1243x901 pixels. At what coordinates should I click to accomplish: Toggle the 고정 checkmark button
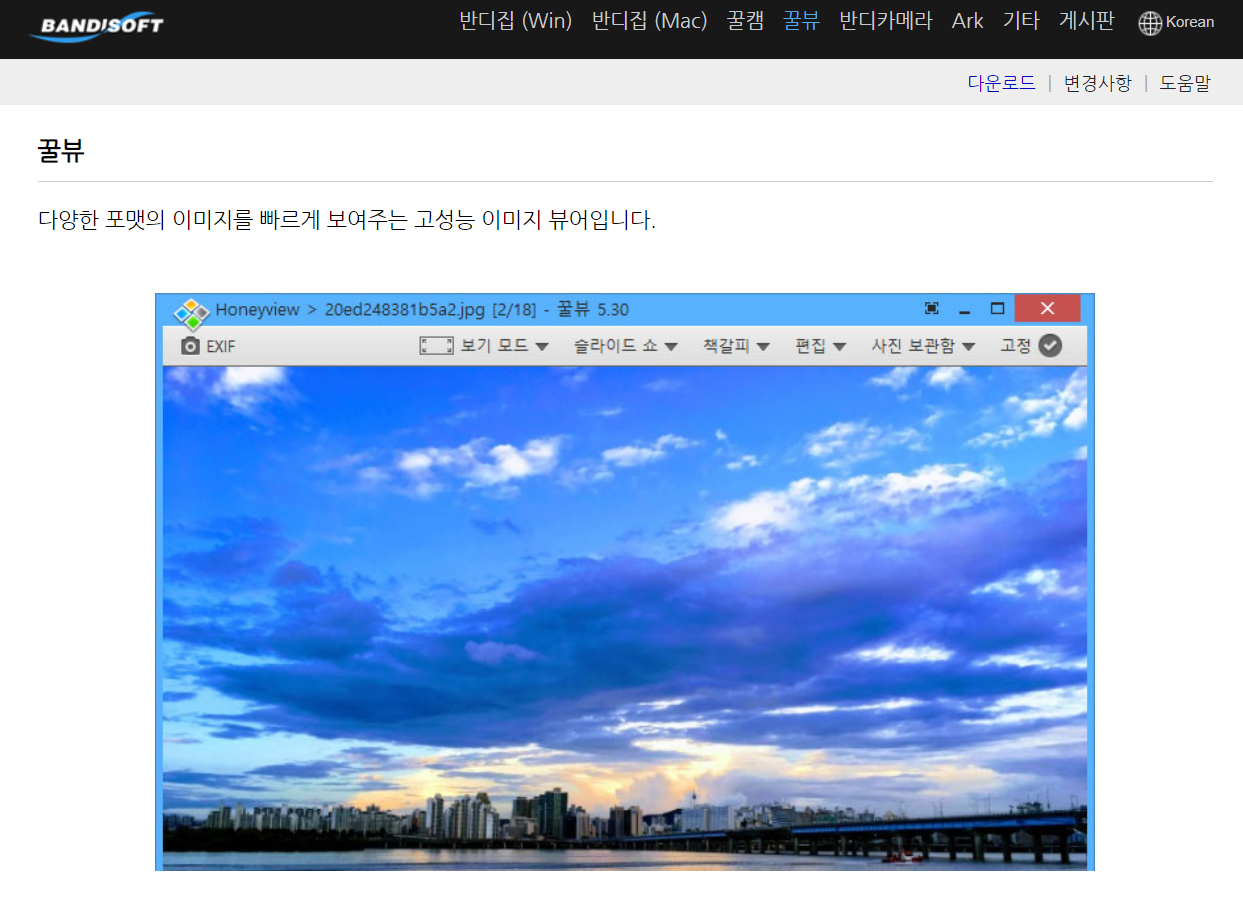(x=1049, y=346)
